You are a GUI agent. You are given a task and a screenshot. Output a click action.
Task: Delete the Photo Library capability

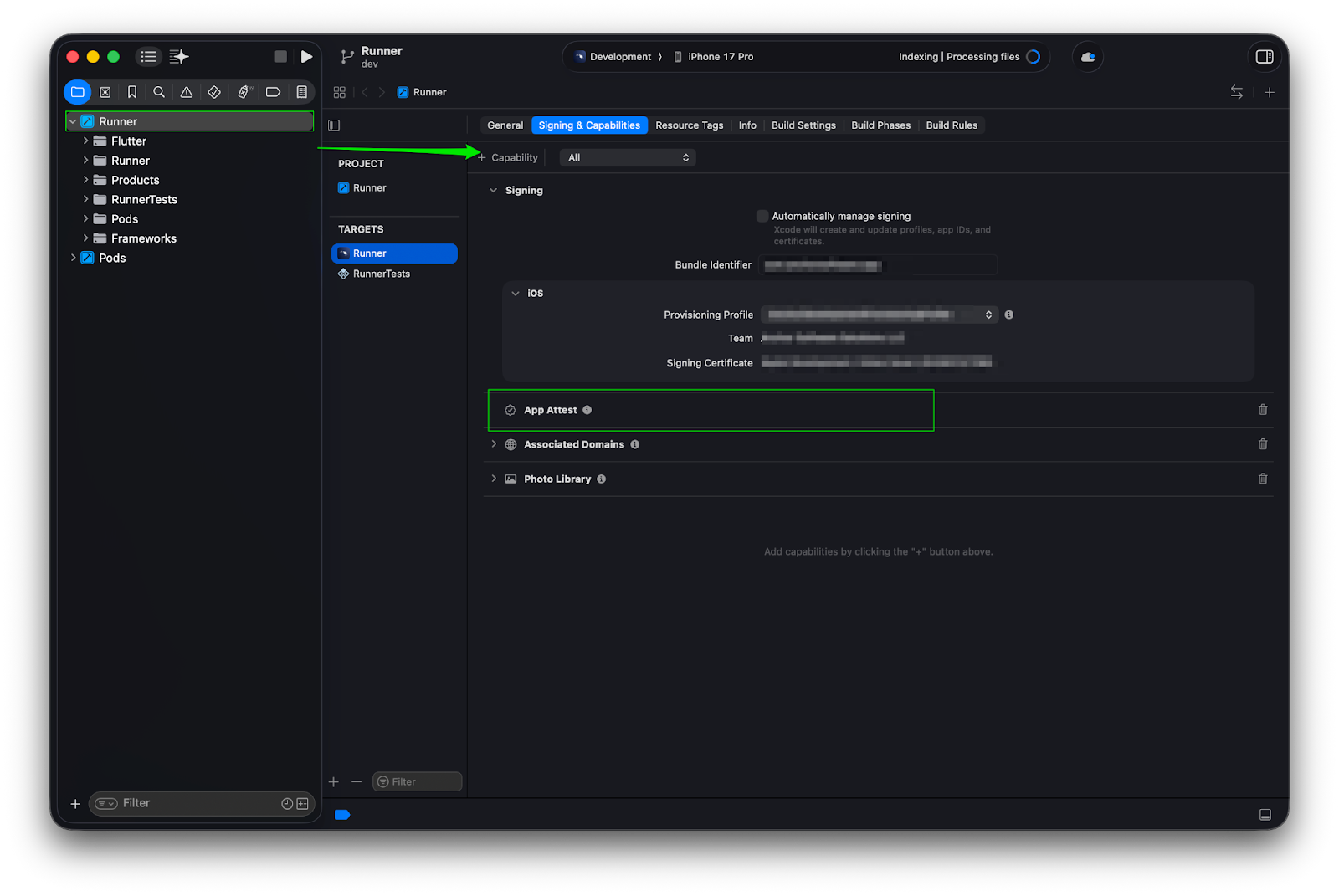tap(1263, 479)
